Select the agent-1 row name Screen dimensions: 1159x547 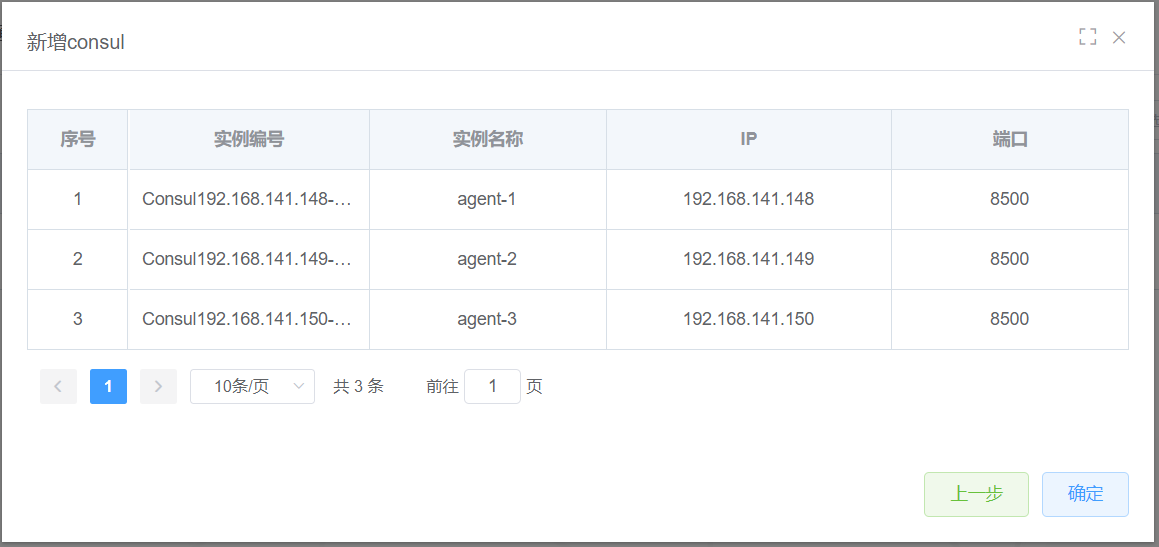click(x=487, y=199)
